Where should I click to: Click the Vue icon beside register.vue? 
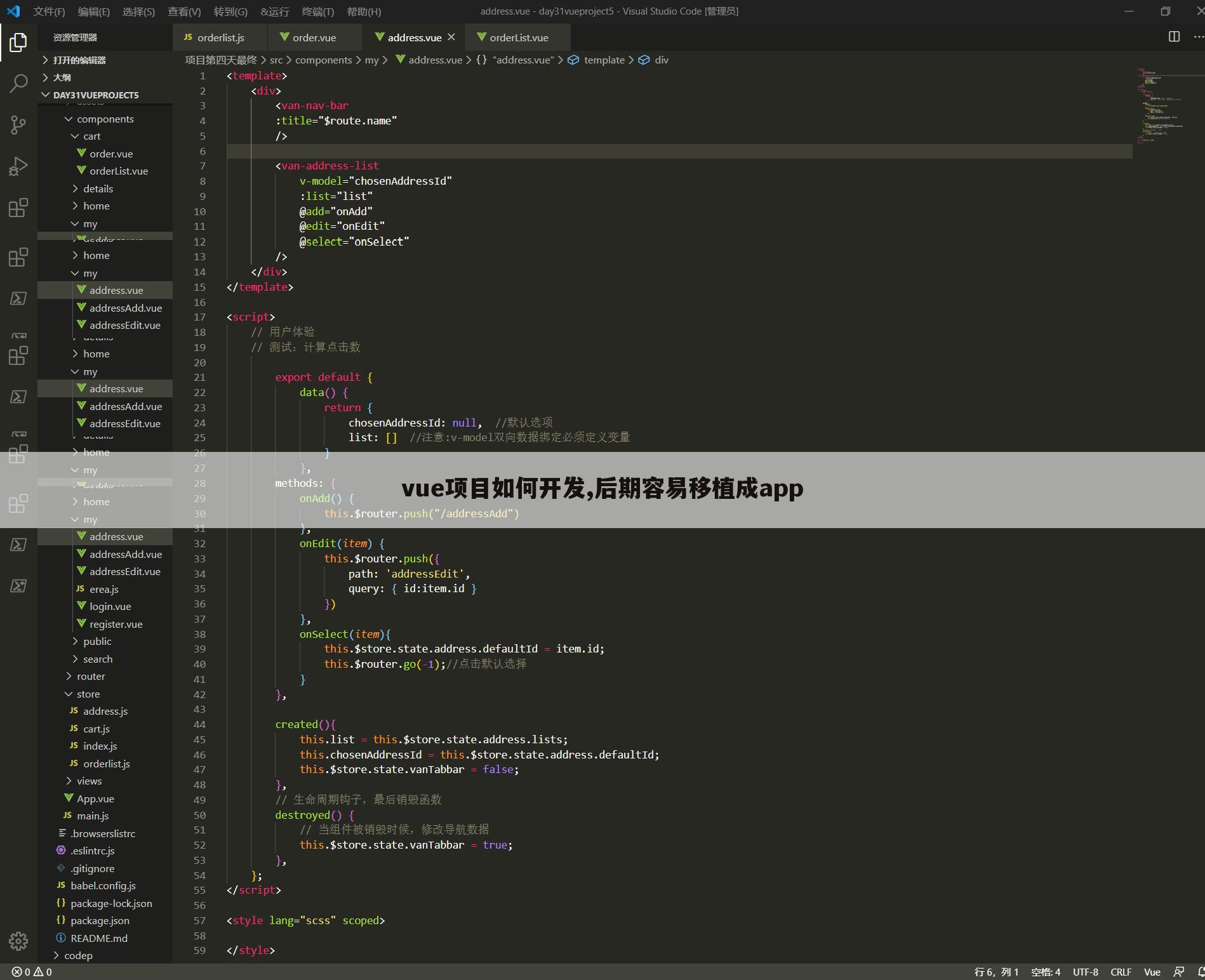[x=81, y=624]
